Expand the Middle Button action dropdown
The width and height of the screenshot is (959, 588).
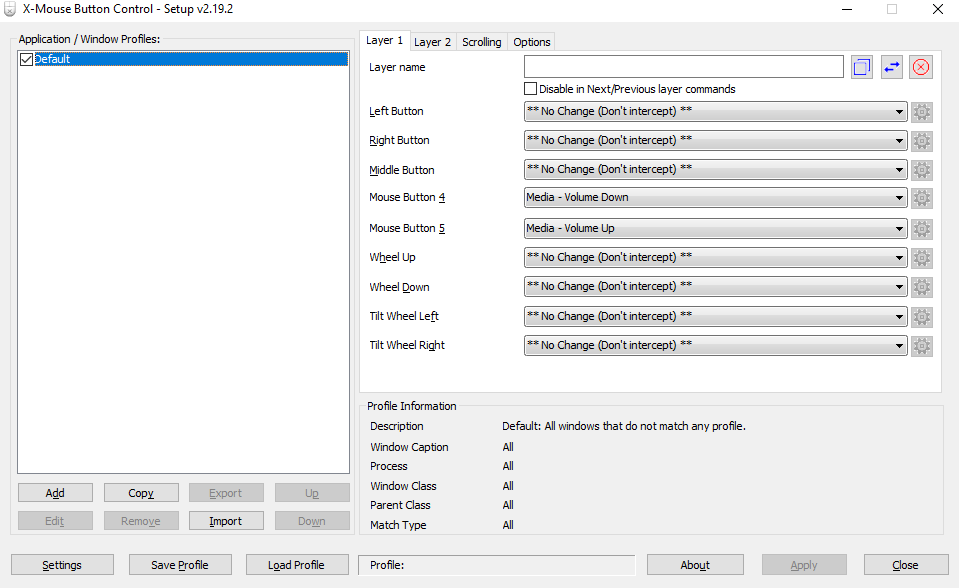tap(715, 170)
